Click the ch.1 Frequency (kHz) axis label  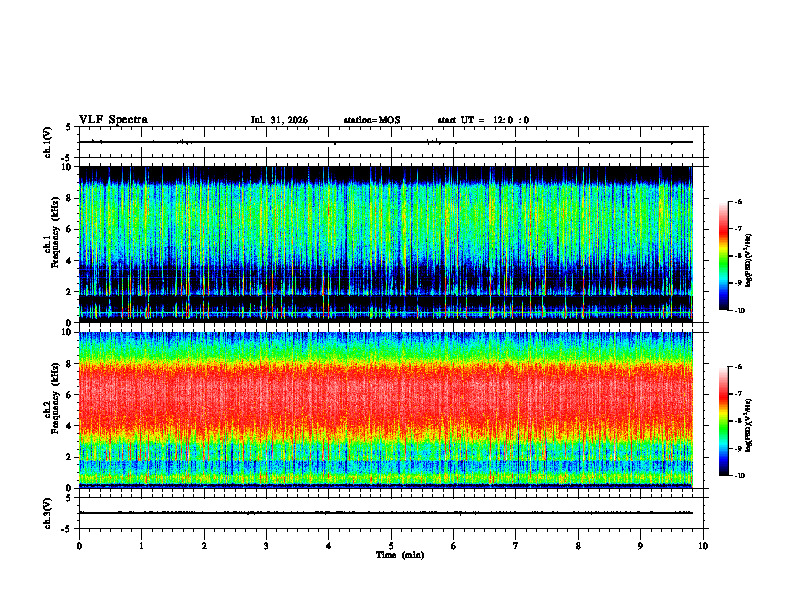point(52,244)
